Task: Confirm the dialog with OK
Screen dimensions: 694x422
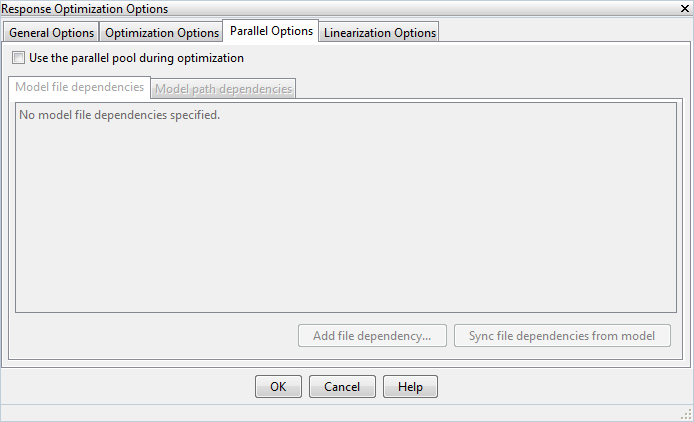Action: pyautogui.click(x=278, y=387)
